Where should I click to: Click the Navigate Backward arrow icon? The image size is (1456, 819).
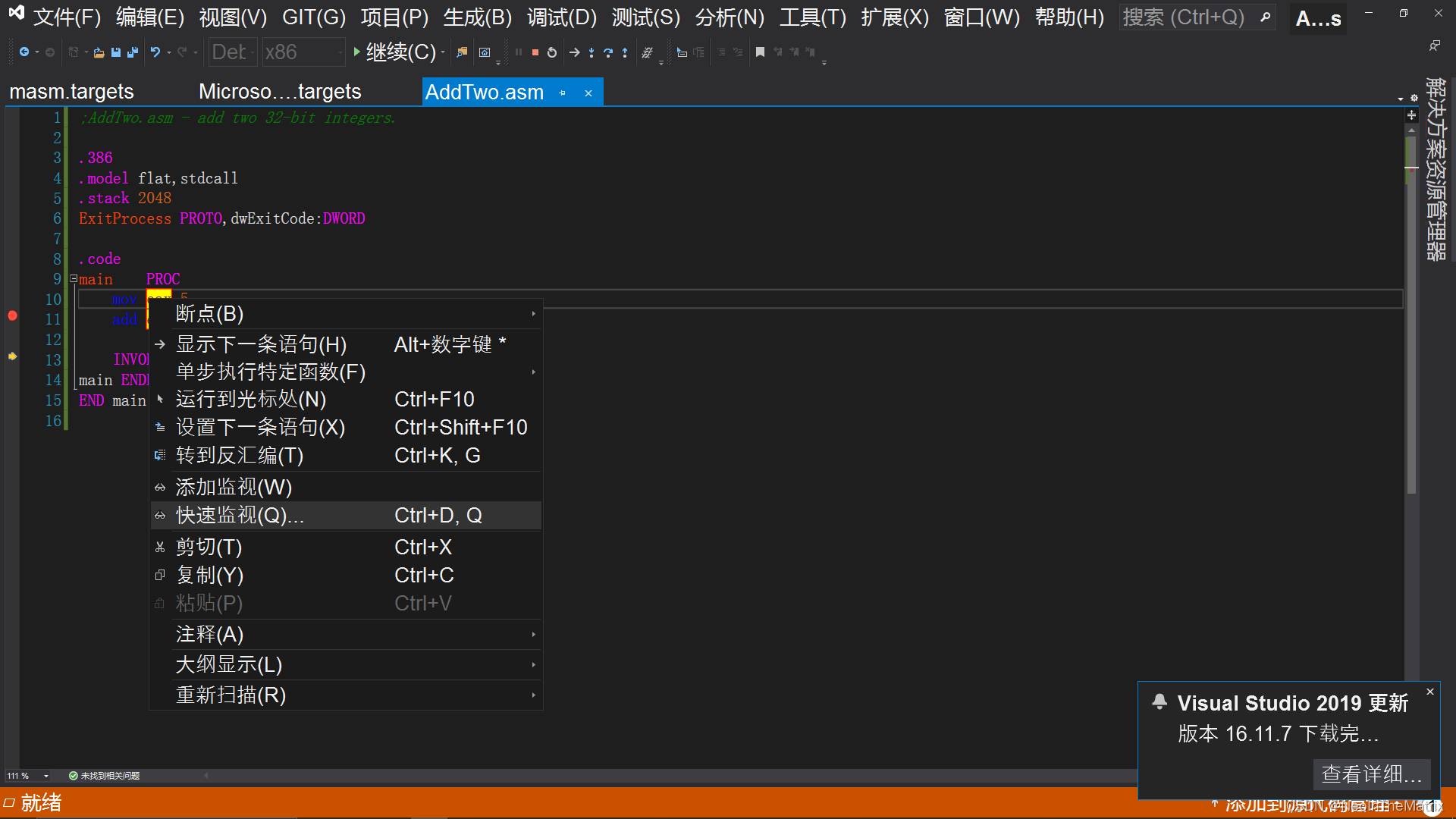pyautogui.click(x=24, y=52)
